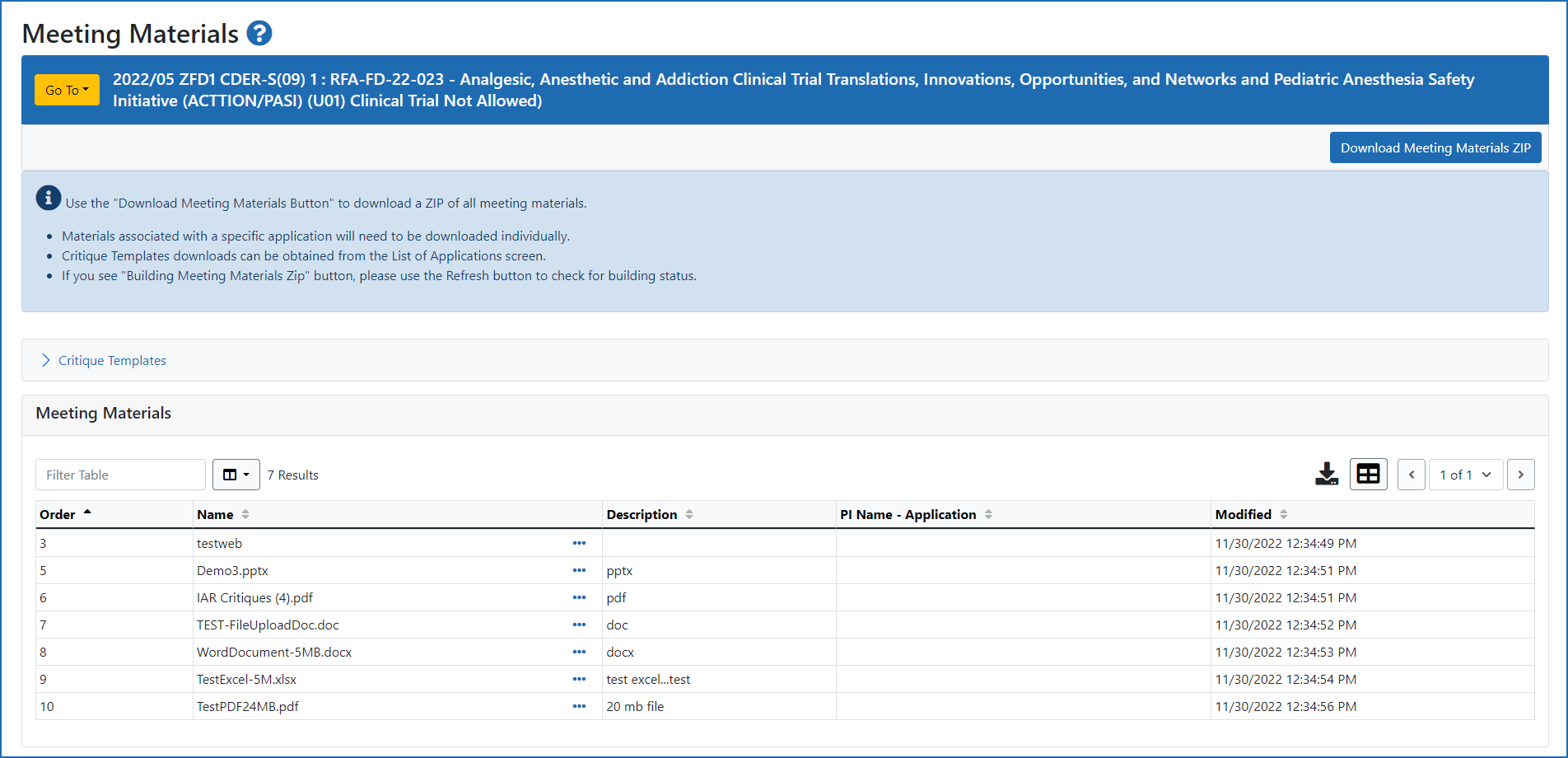Open actions menu for TEST-FileUploadDoc.doc
Viewport: 1568px width, 758px height.
579,625
